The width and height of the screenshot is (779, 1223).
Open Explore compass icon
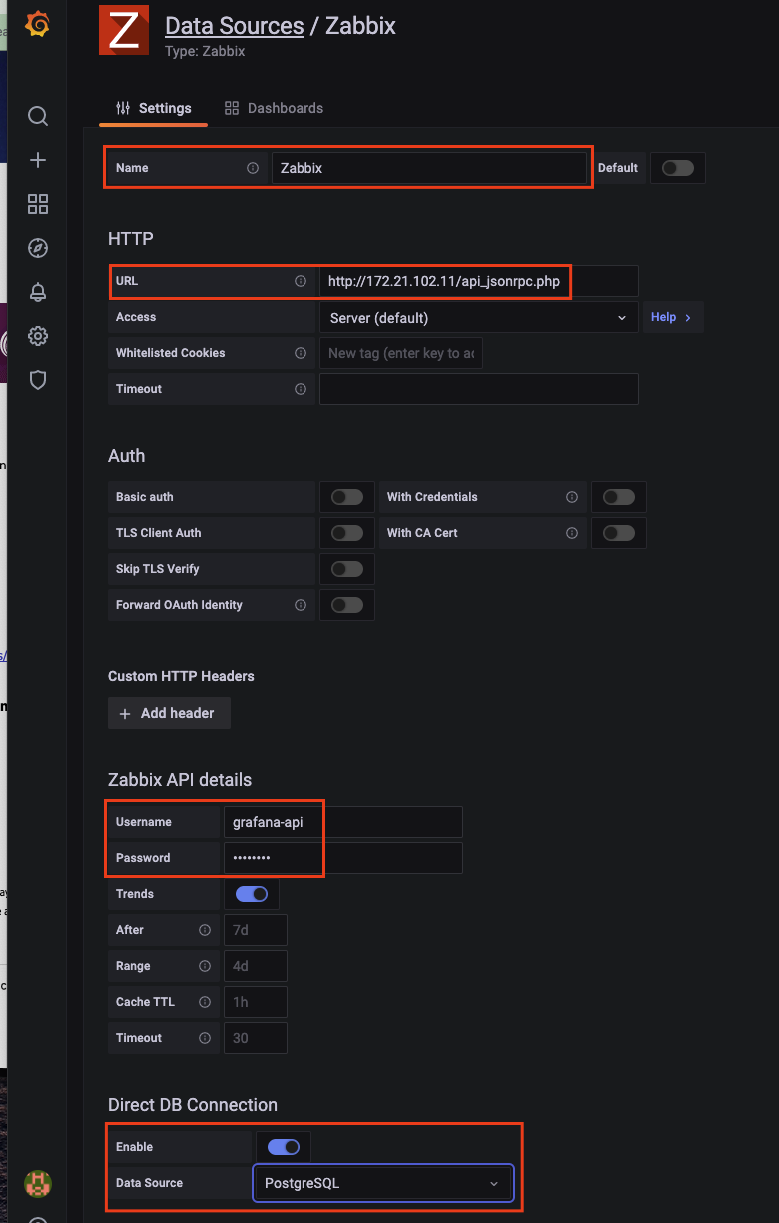(38, 248)
